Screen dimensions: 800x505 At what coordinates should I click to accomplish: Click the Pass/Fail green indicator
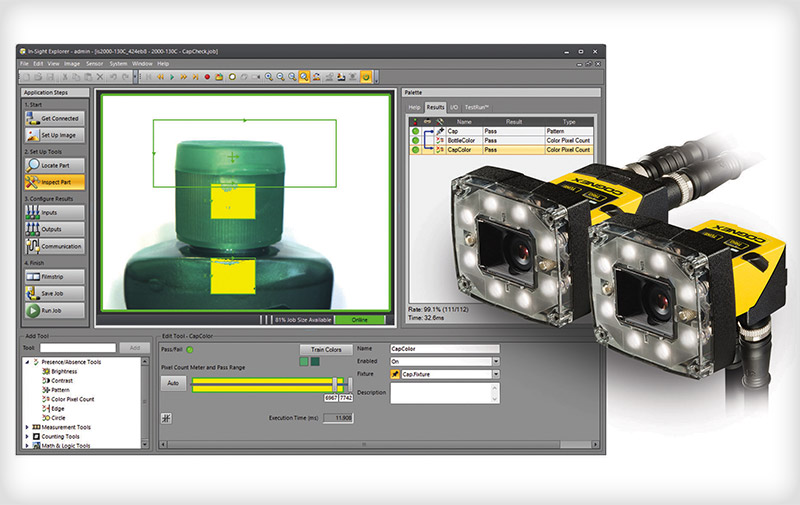point(190,349)
